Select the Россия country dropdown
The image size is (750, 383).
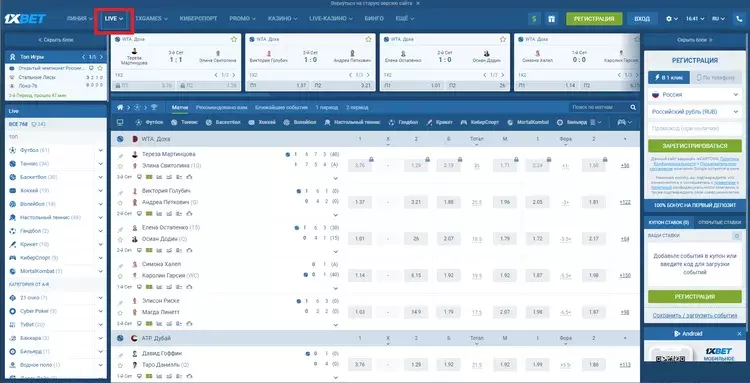[695, 95]
